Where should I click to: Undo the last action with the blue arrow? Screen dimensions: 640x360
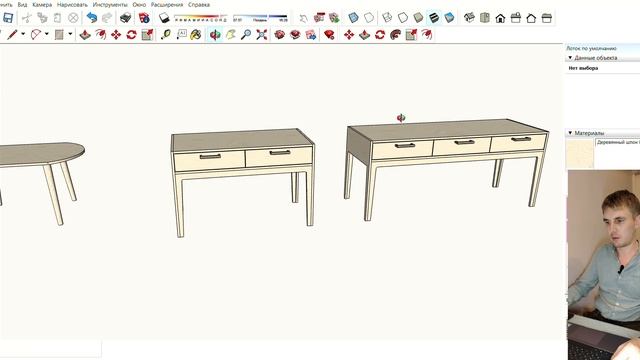click(x=92, y=18)
